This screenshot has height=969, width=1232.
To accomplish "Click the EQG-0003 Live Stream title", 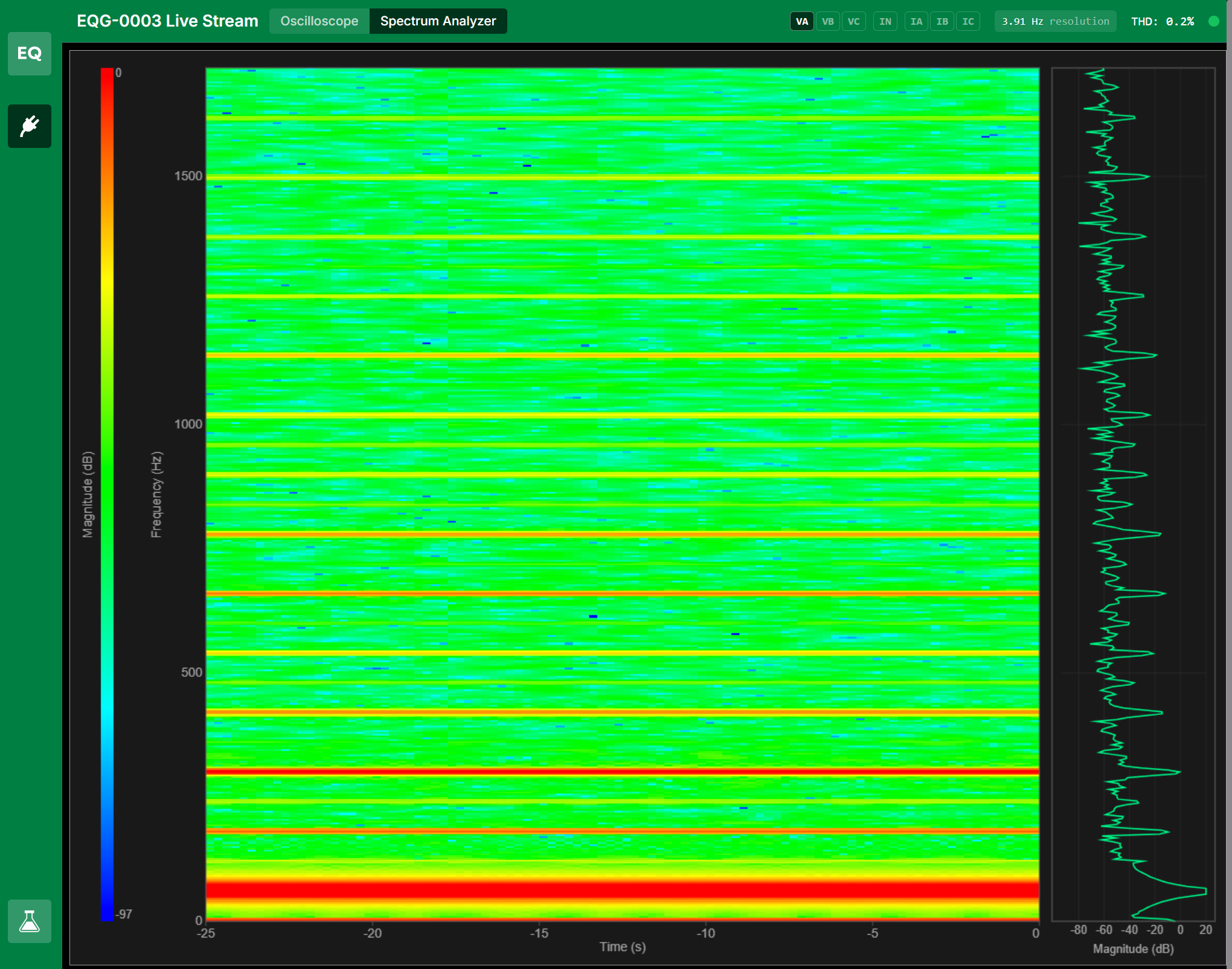I will (167, 21).
